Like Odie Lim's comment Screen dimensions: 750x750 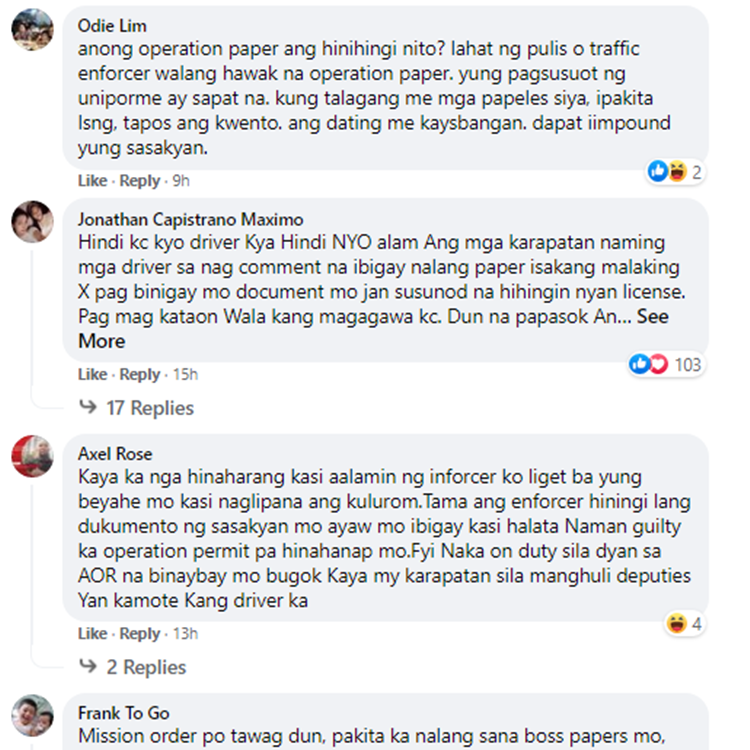point(92,181)
